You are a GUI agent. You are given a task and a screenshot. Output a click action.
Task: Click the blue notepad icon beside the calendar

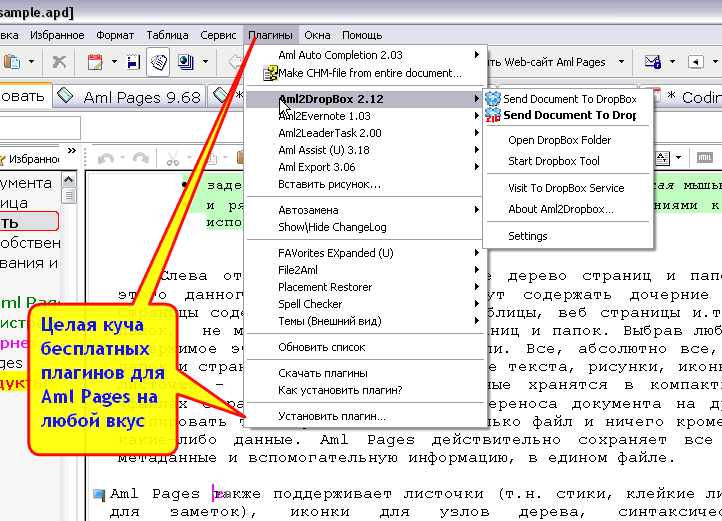point(133,61)
